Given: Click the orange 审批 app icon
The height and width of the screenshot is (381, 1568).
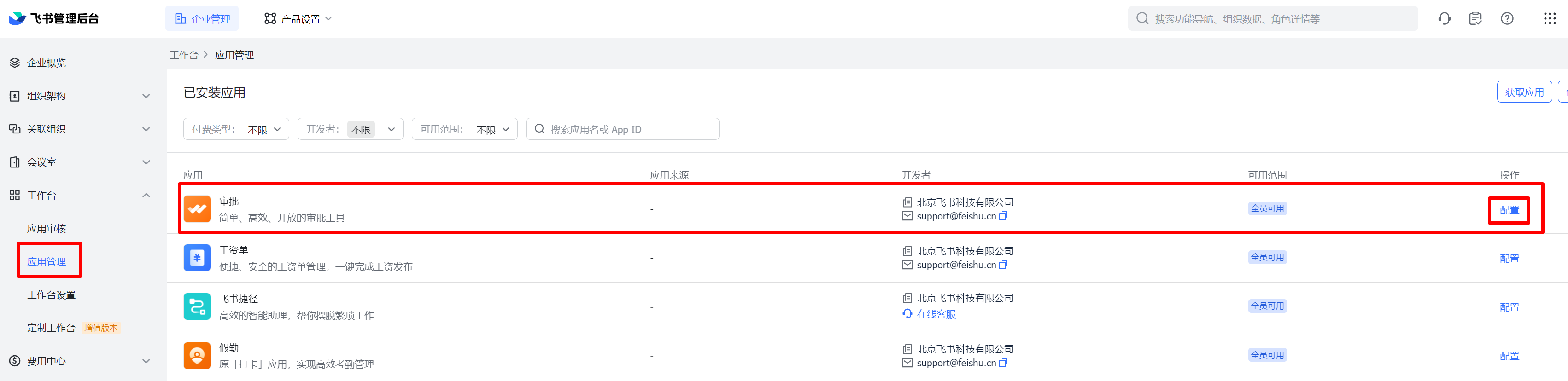Looking at the screenshot, I should pyautogui.click(x=197, y=209).
